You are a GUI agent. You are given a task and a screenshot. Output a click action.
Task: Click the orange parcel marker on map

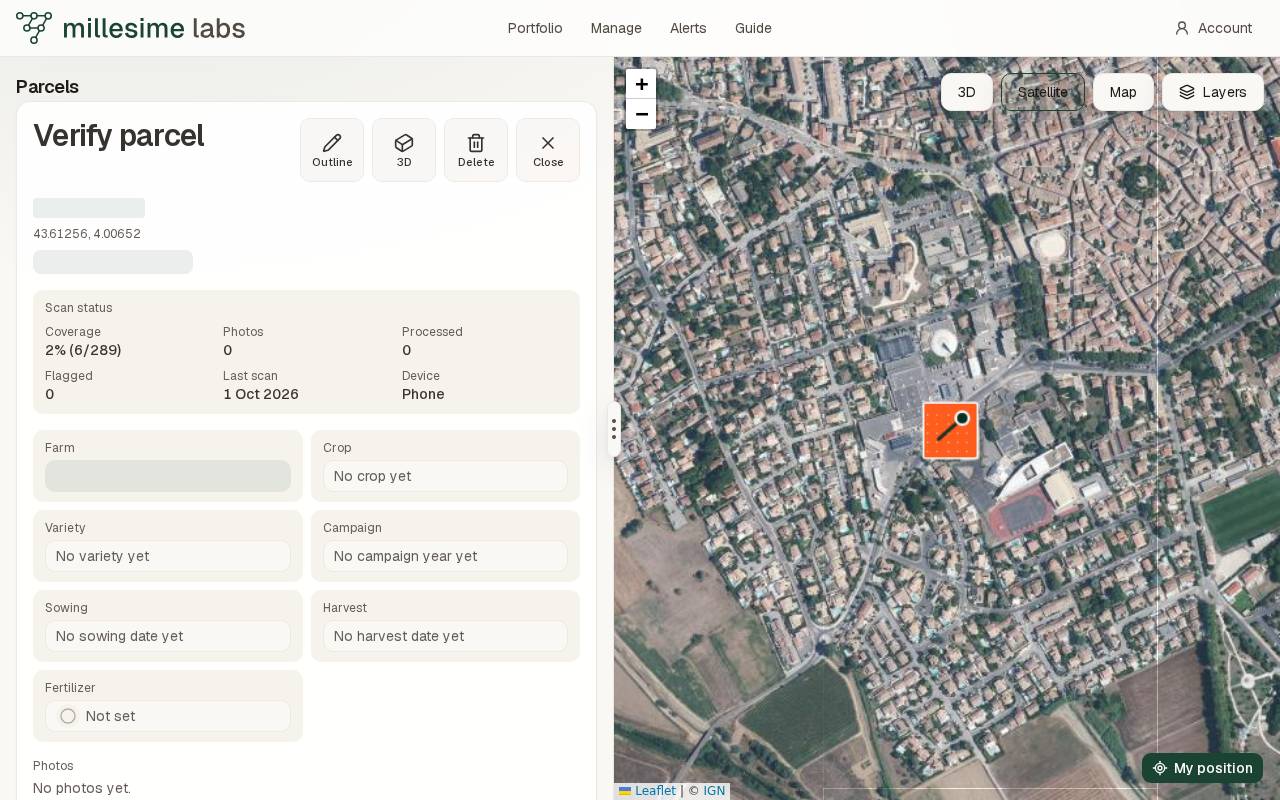click(x=950, y=431)
